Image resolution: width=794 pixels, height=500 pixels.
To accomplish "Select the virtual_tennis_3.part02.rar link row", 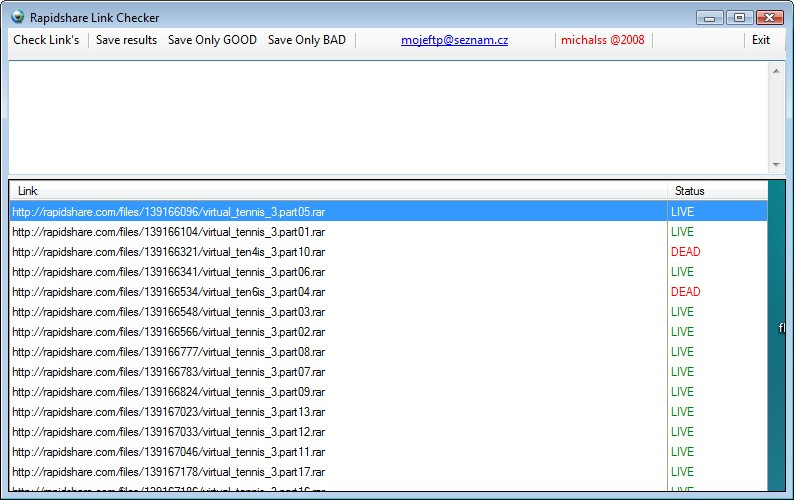I will point(388,332).
